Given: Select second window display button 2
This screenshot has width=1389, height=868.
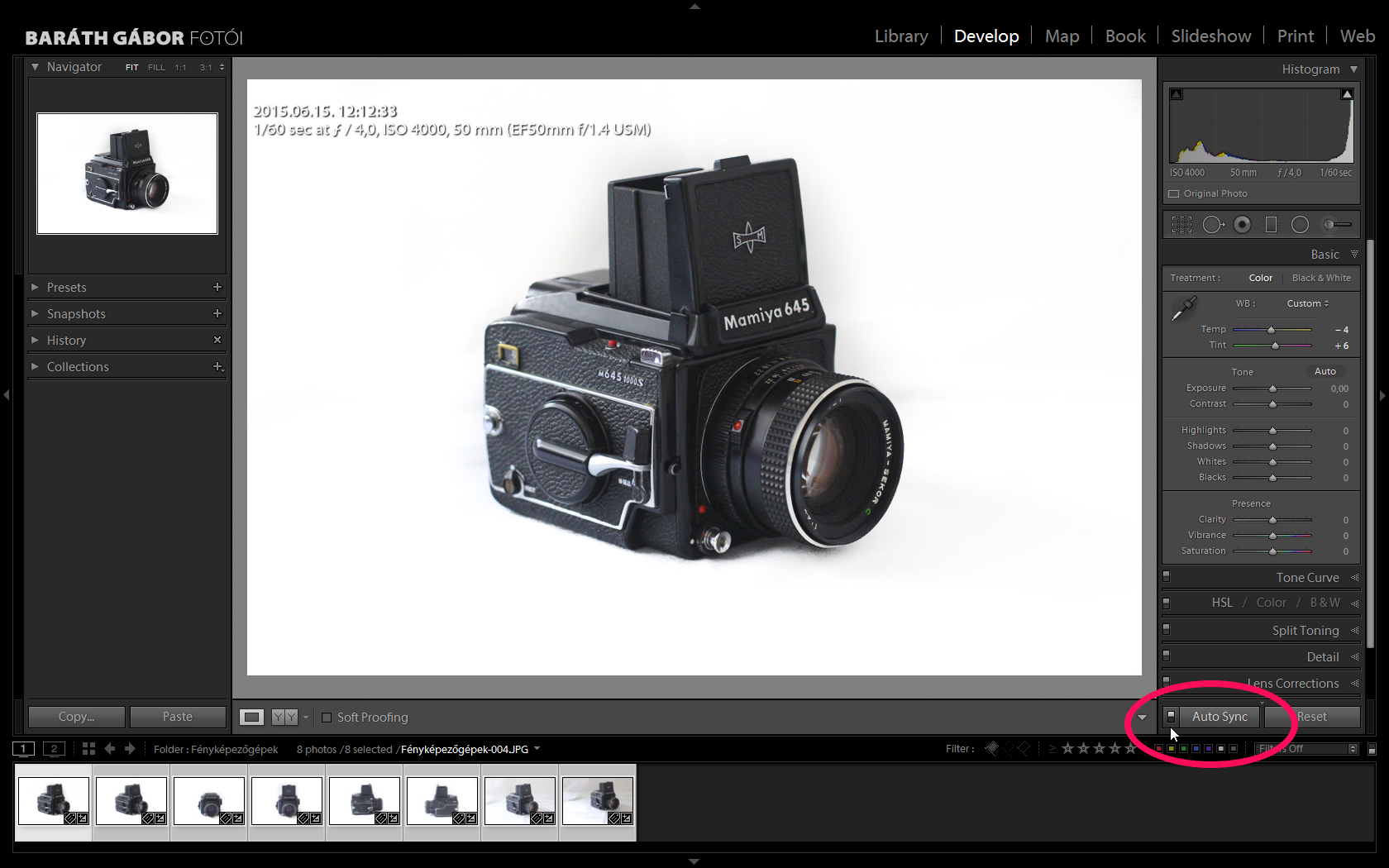Looking at the screenshot, I should [x=54, y=749].
